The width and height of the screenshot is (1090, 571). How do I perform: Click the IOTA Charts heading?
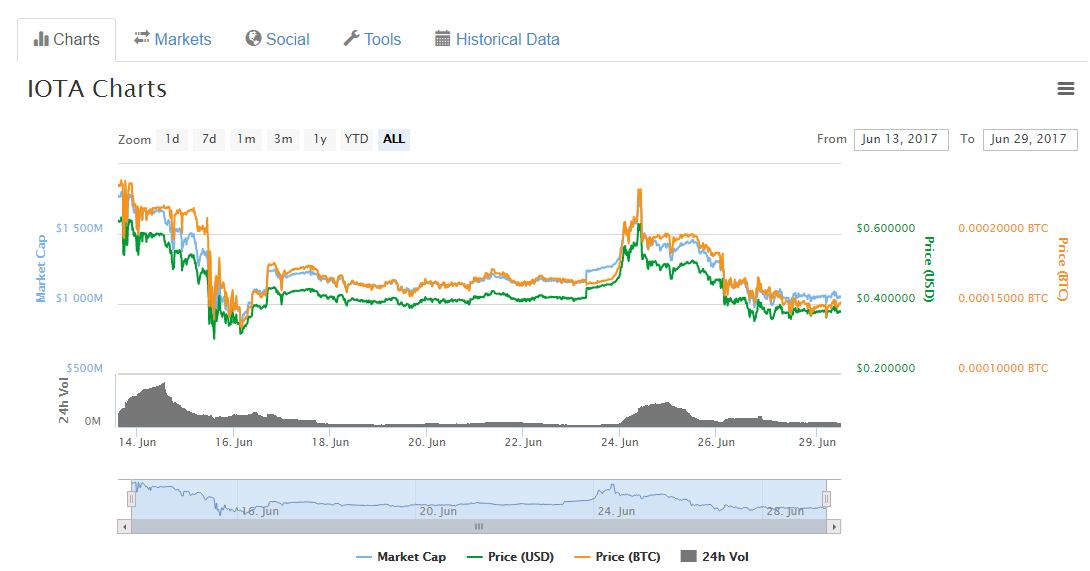tap(97, 89)
